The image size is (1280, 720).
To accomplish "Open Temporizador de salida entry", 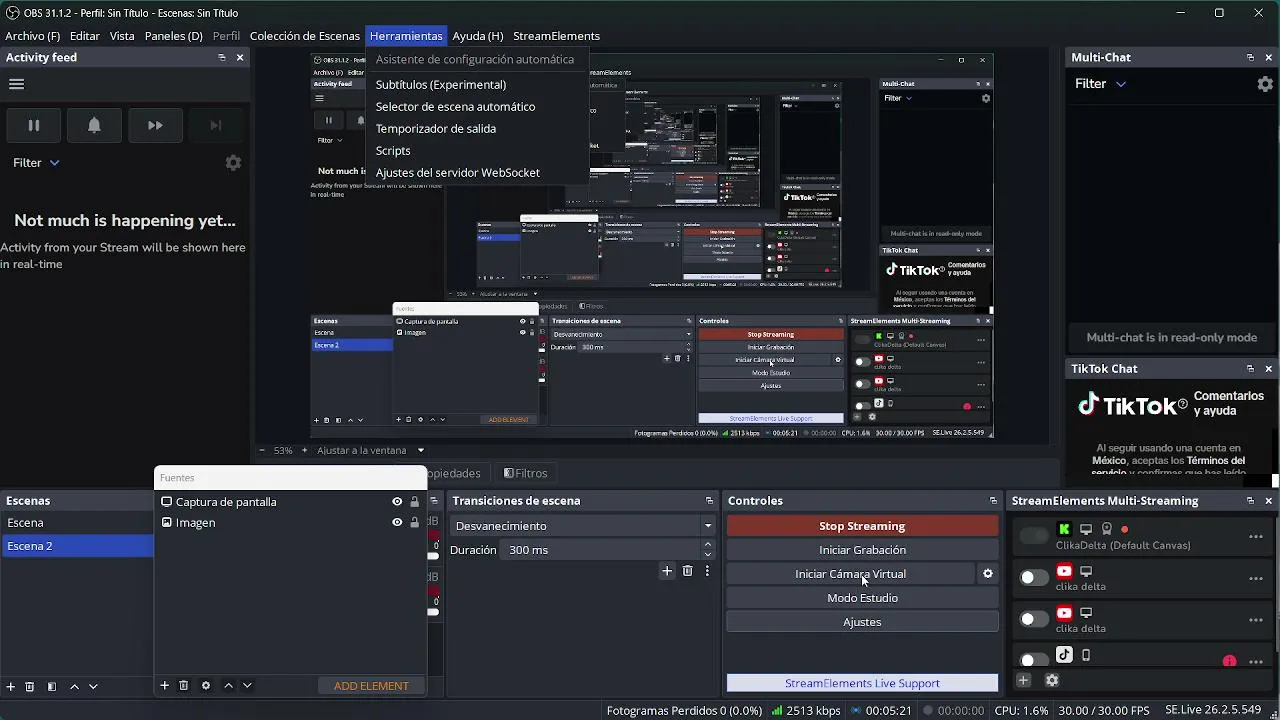I will click(x=435, y=129).
